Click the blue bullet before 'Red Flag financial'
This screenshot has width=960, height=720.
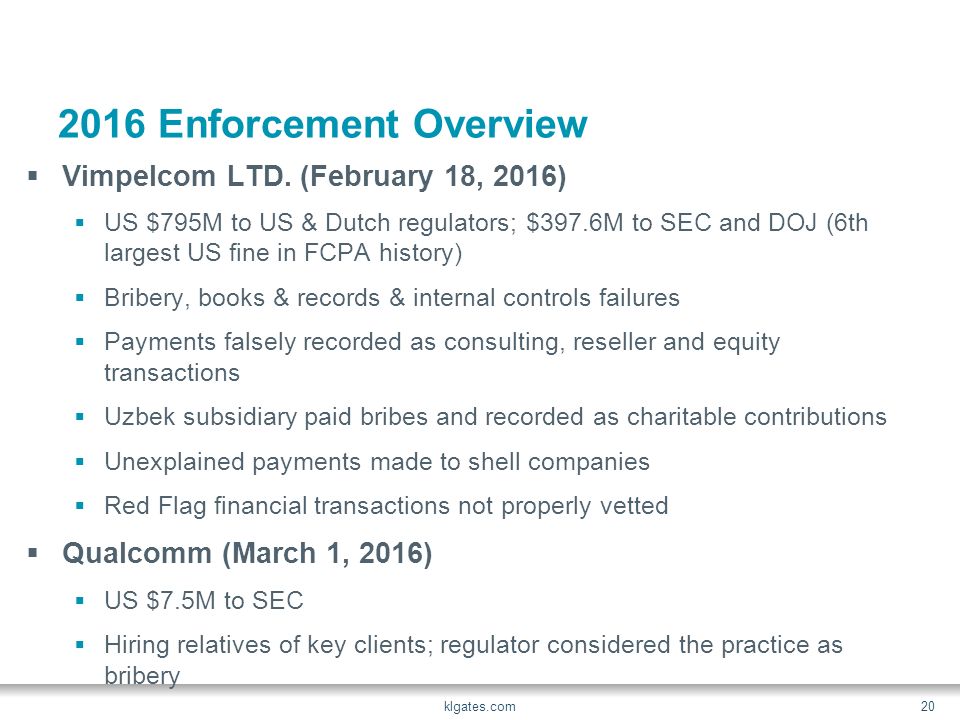pos(80,506)
